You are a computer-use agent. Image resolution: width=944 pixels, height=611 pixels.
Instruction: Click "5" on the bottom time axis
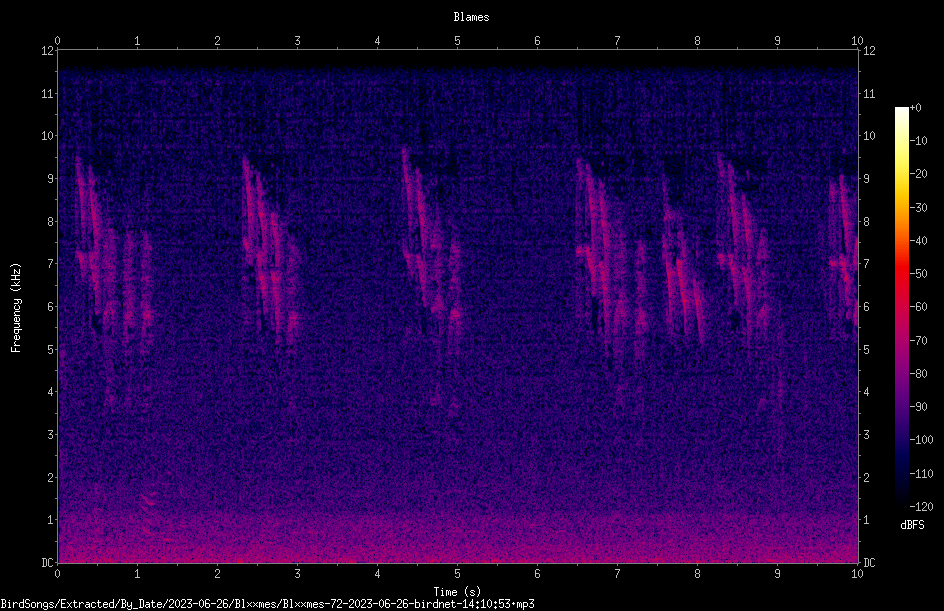pyautogui.click(x=458, y=574)
